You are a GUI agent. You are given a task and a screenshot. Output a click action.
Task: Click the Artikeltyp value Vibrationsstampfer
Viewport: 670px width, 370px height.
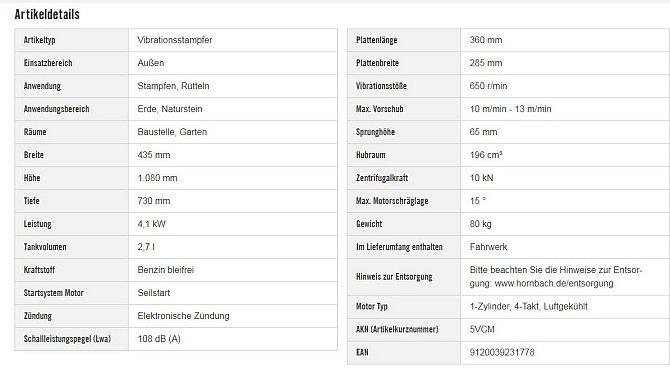pyautogui.click(x=175, y=40)
